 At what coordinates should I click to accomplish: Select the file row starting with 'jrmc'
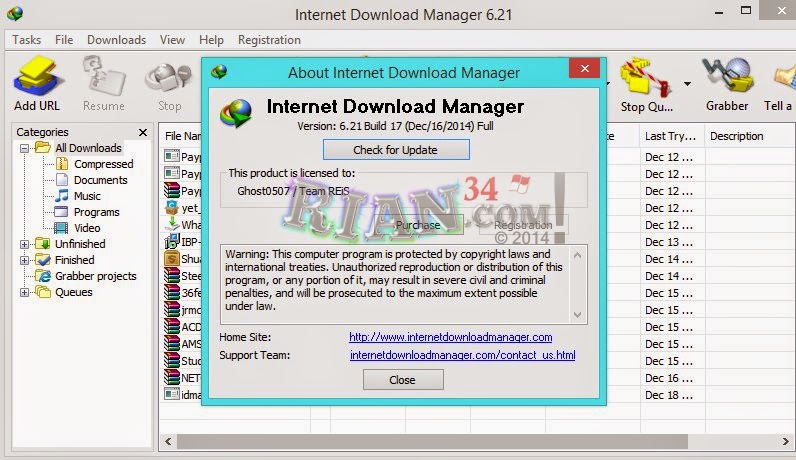click(x=183, y=310)
